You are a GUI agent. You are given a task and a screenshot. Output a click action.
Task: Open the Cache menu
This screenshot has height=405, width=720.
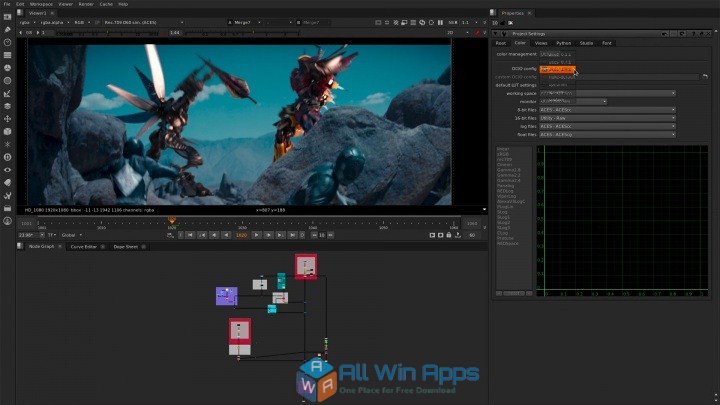coord(106,4)
